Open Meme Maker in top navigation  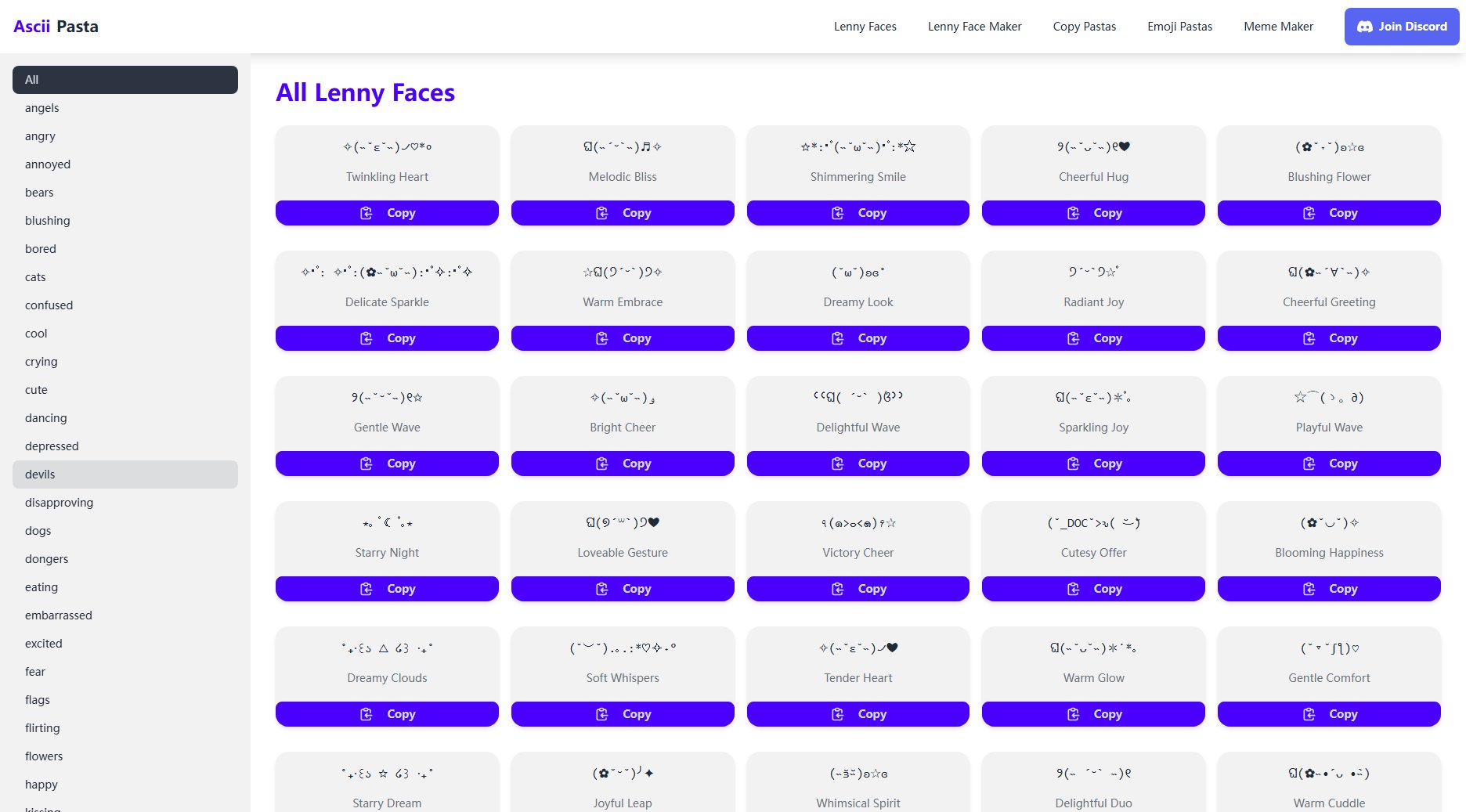click(1278, 27)
